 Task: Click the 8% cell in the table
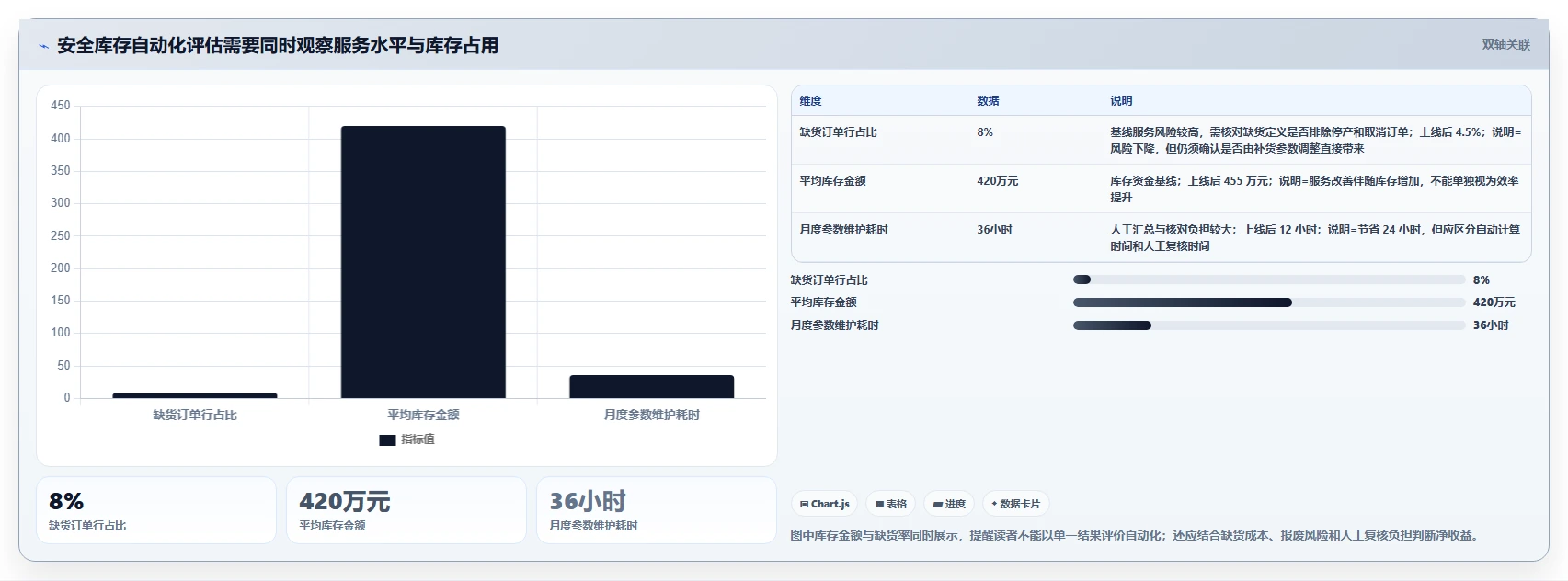[x=985, y=132]
